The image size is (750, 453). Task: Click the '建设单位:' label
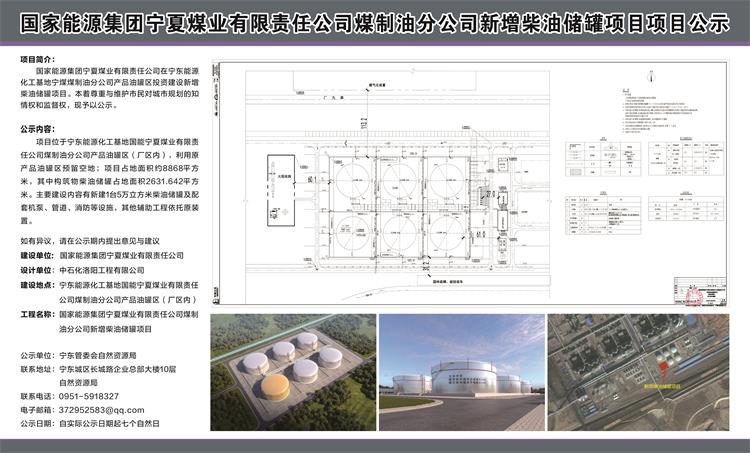coord(37,255)
